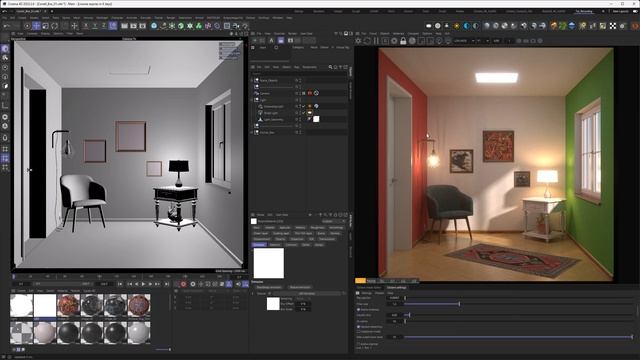Click the target tag on Camera row
This screenshot has height=360, width=640.
point(316,93)
